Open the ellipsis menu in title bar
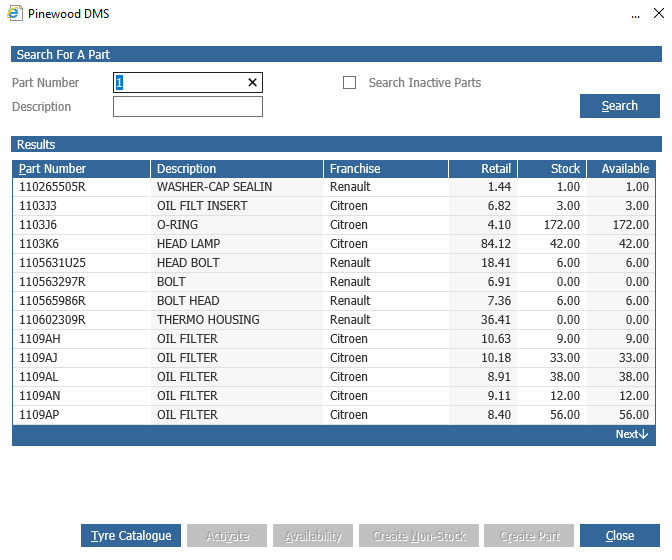 (x=635, y=16)
